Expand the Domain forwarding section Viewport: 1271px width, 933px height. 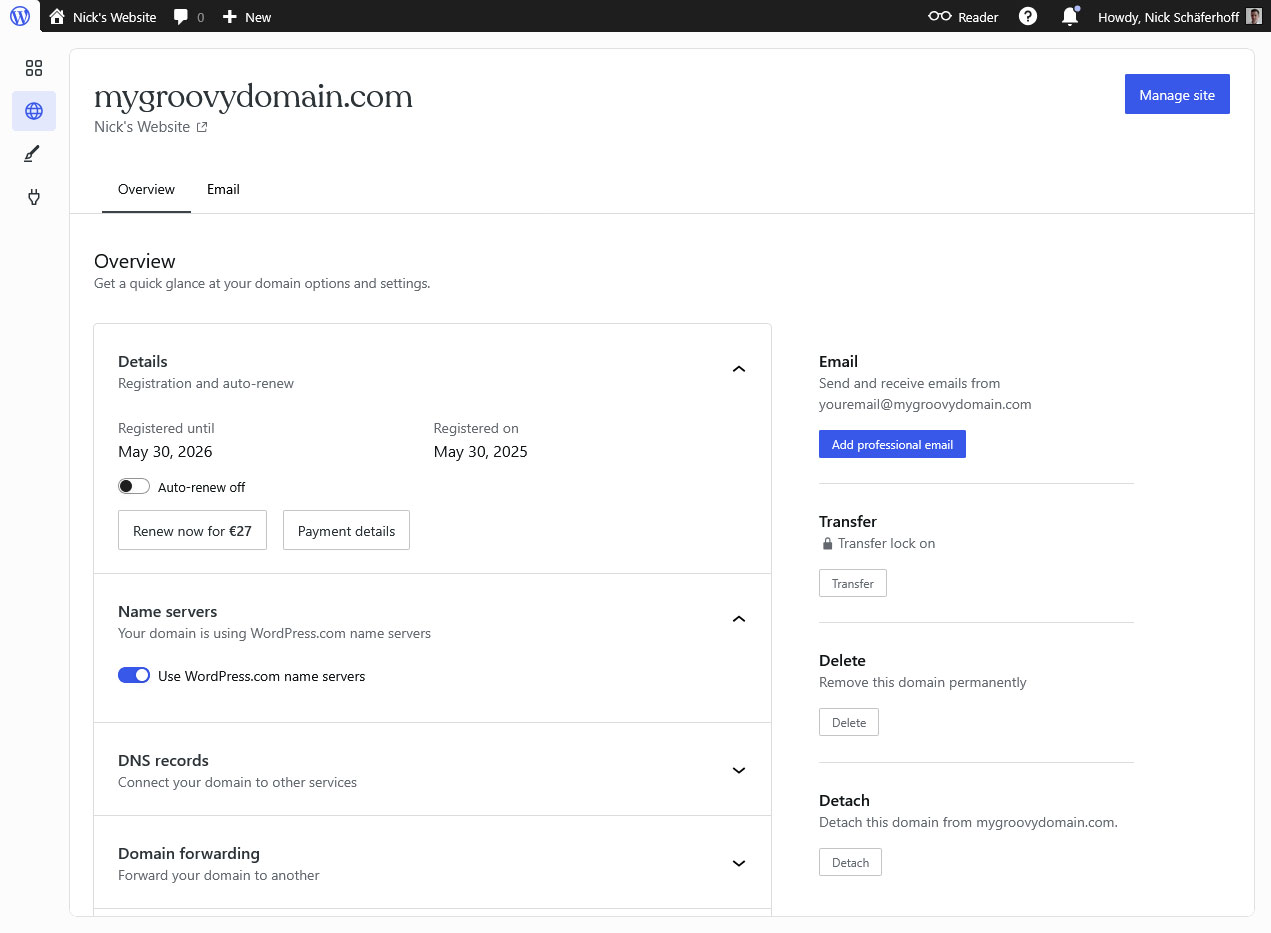pyautogui.click(x=738, y=863)
